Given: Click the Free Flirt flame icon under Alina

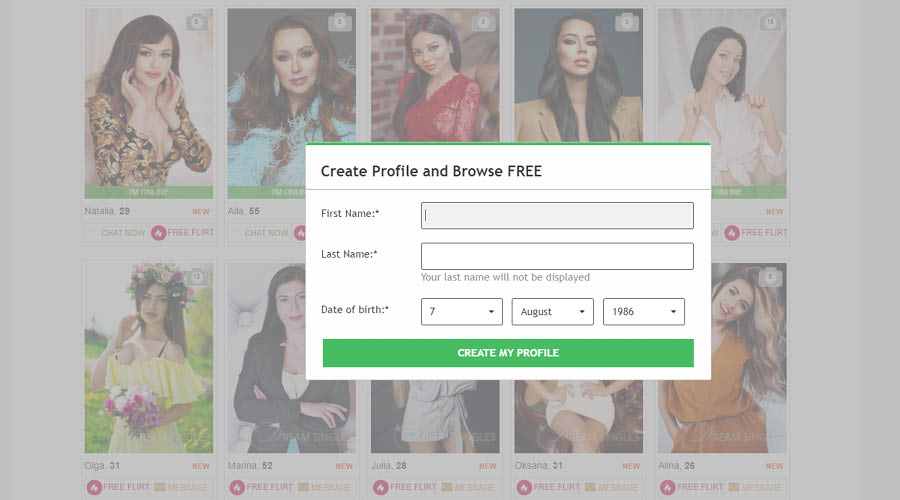Looking at the screenshot, I should click(x=668, y=487).
